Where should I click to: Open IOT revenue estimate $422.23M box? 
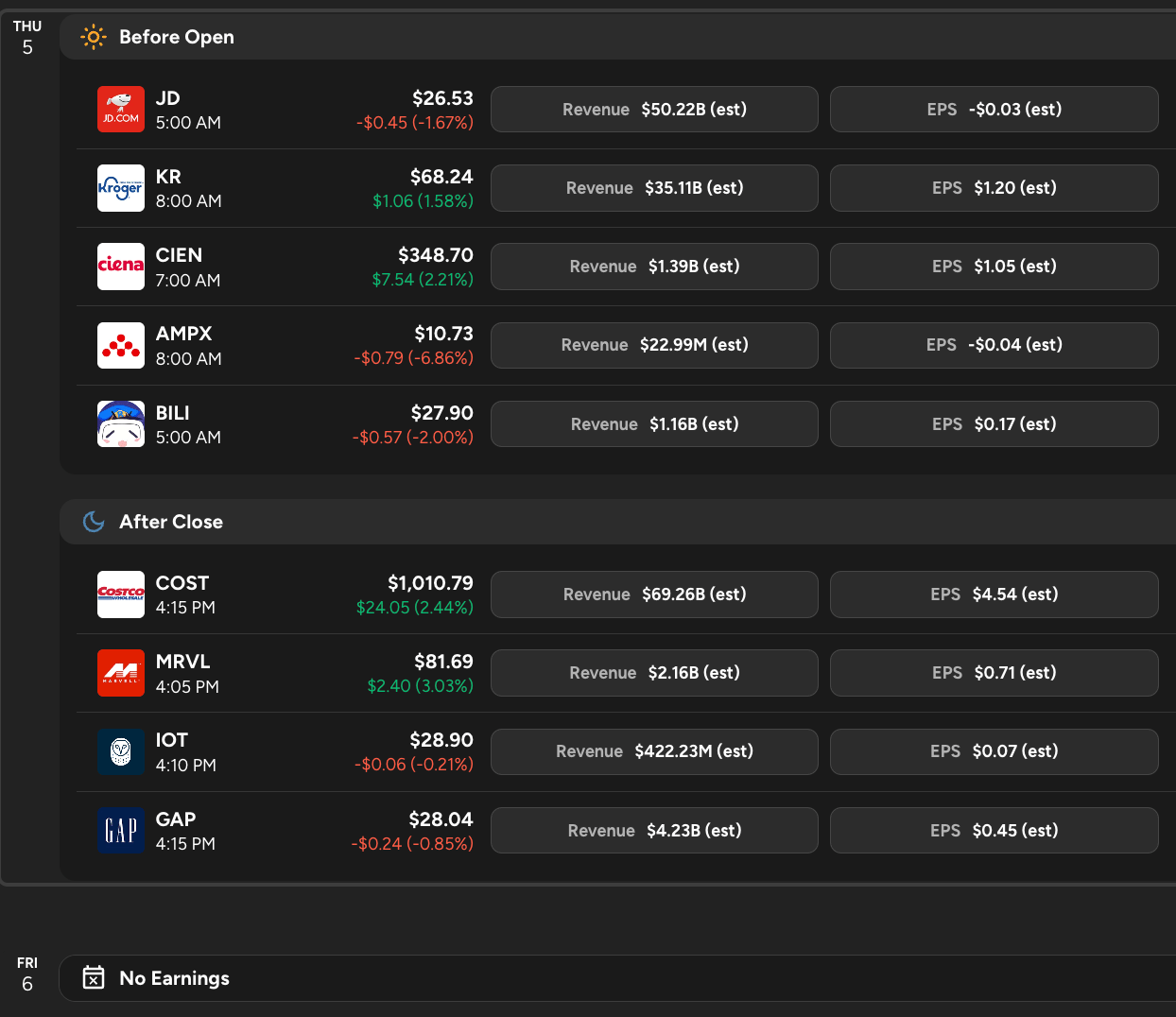(x=654, y=751)
